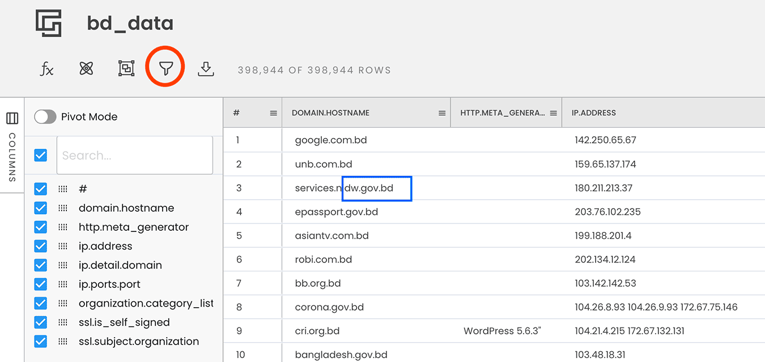The image size is (765, 362).
Task: Select the cri.org.bd hostname cell
Action: click(366, 331)
